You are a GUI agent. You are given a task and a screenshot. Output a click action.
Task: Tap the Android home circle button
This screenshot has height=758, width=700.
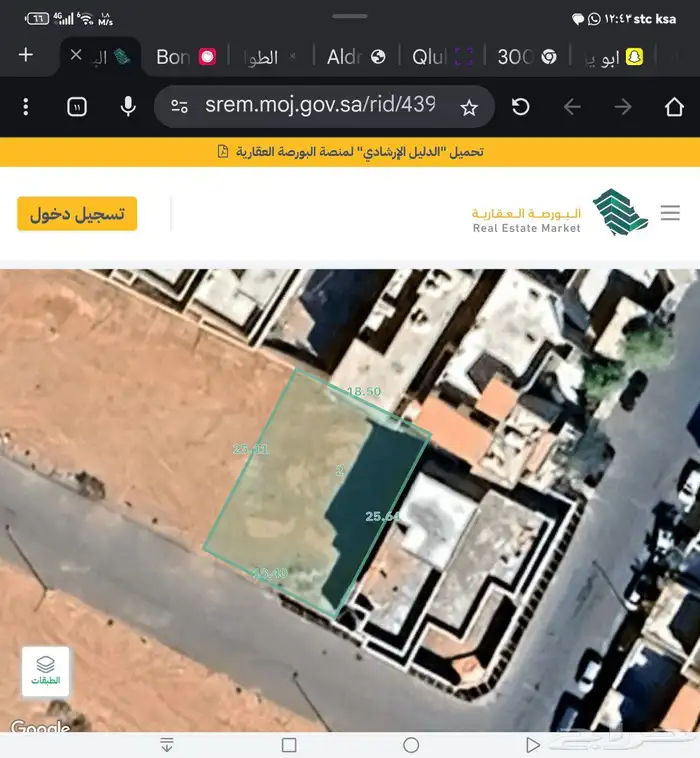pos(411,745)
